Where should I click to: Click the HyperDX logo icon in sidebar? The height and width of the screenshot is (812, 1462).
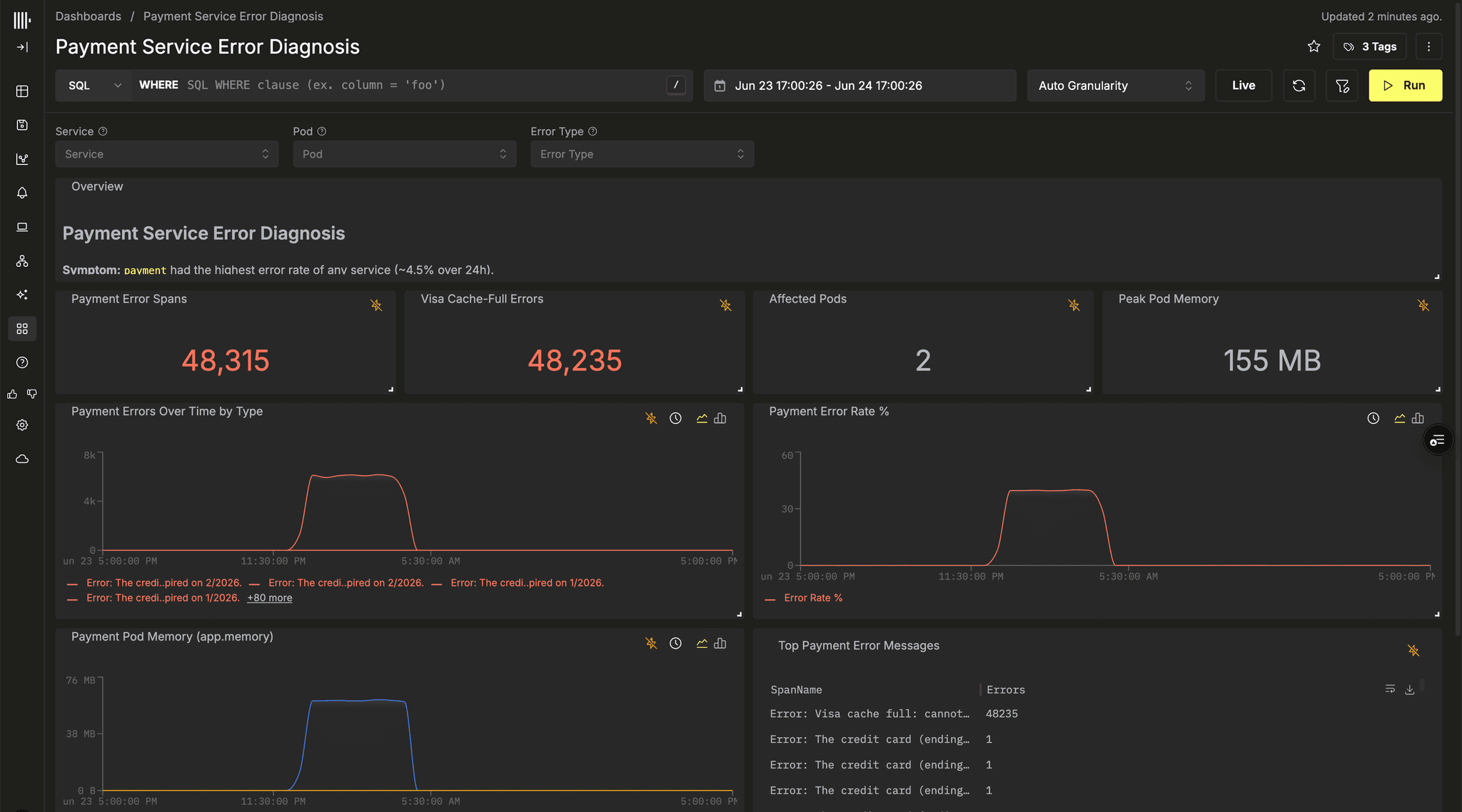point(22,21)
